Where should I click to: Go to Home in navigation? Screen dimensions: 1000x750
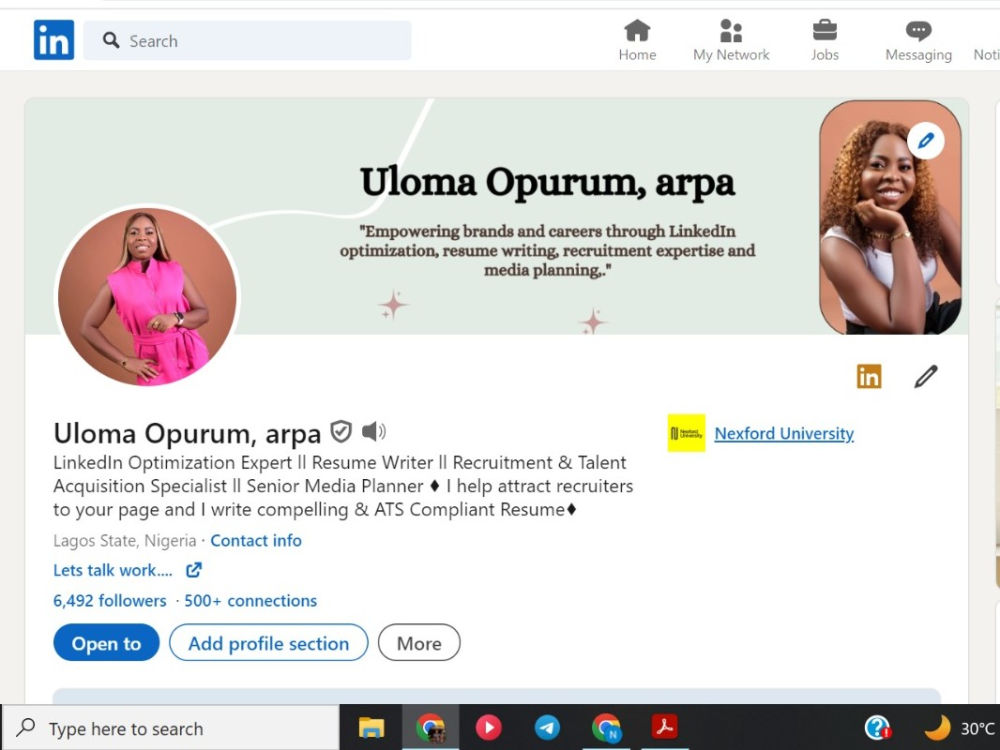pyautogui.click(x=637, y=40)
